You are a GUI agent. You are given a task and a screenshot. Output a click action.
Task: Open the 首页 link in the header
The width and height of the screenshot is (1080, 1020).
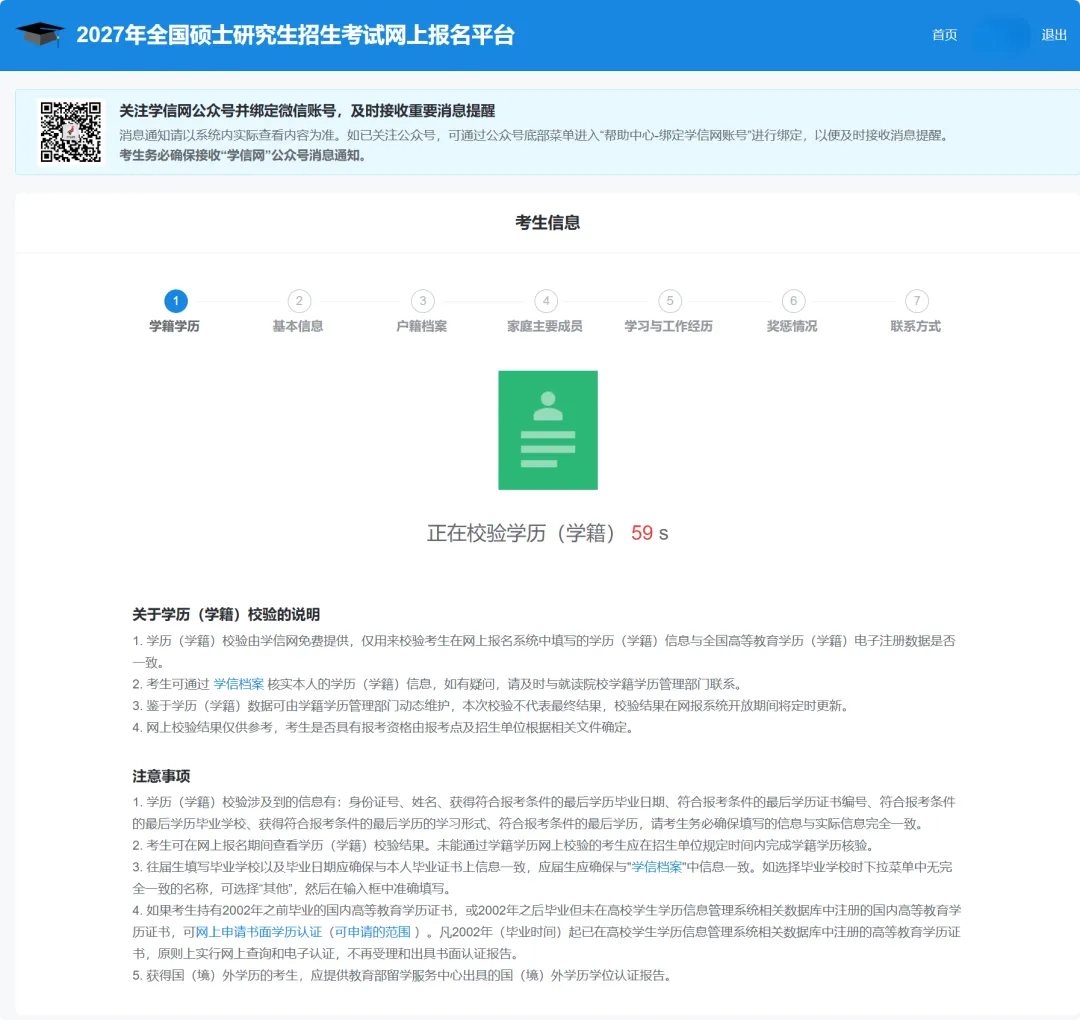(944, 35)
